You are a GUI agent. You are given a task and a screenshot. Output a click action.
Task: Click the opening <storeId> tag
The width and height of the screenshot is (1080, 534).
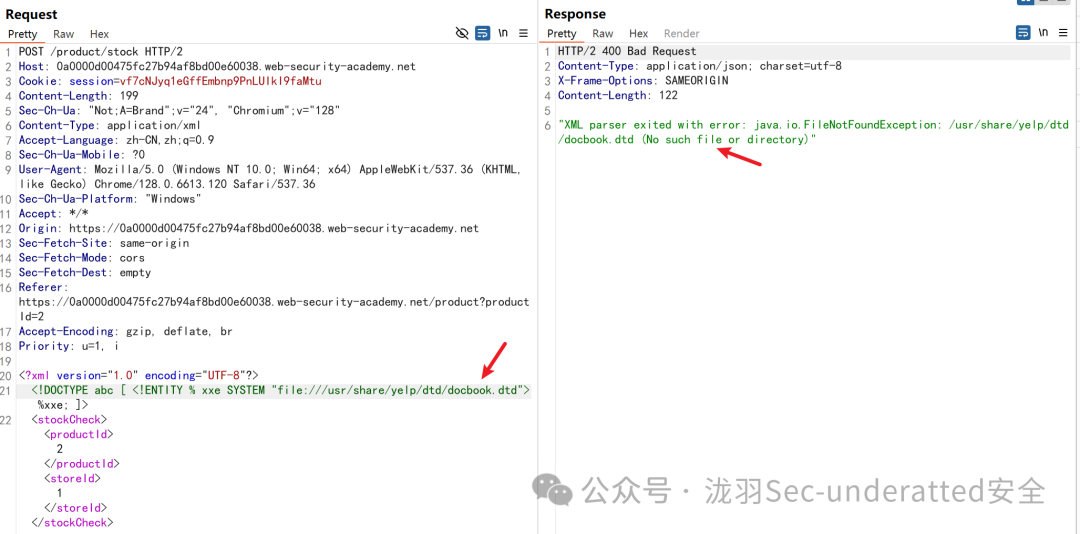(72, 478)
